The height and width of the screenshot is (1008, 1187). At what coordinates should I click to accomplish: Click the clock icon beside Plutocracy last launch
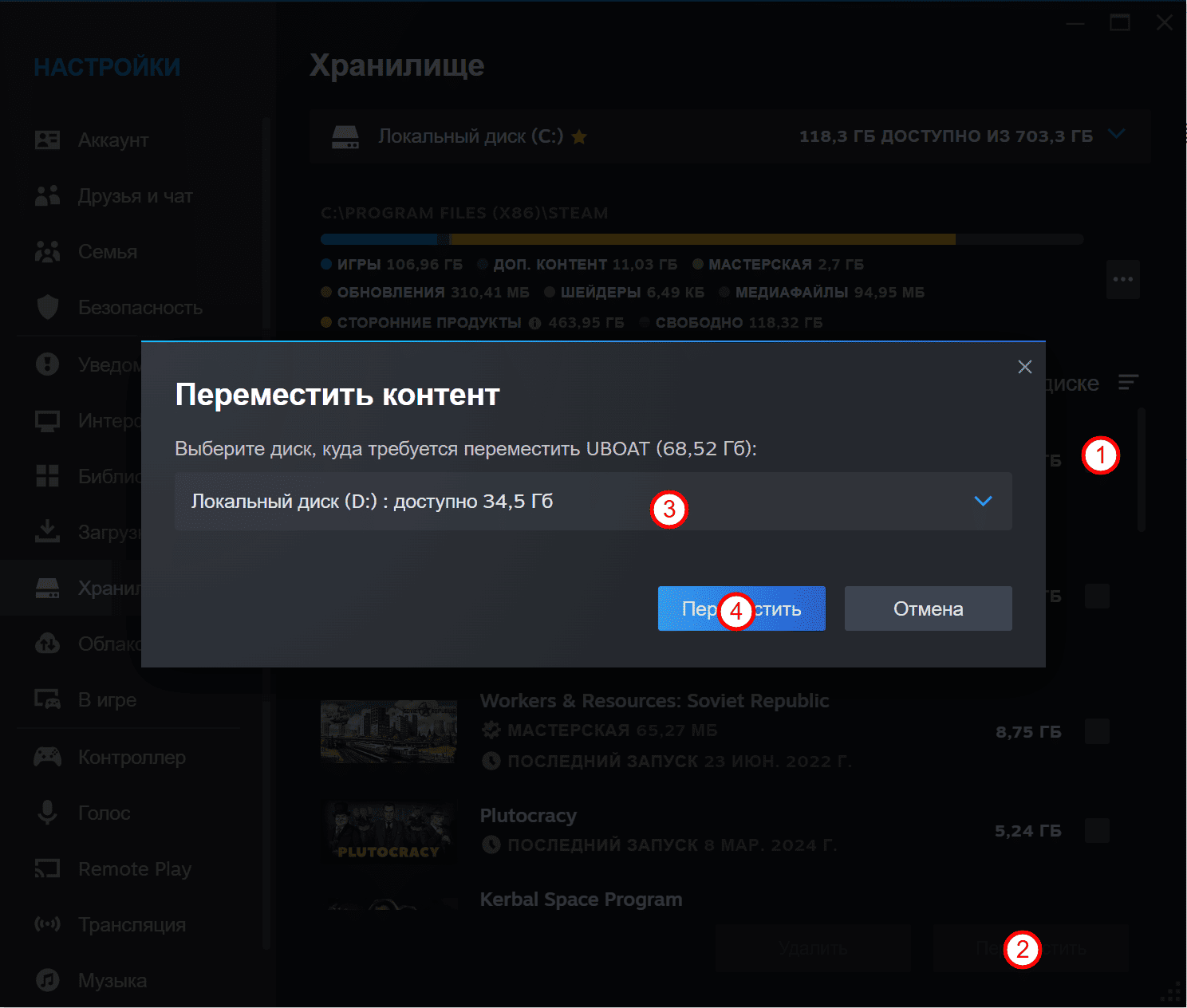[491, 845]
